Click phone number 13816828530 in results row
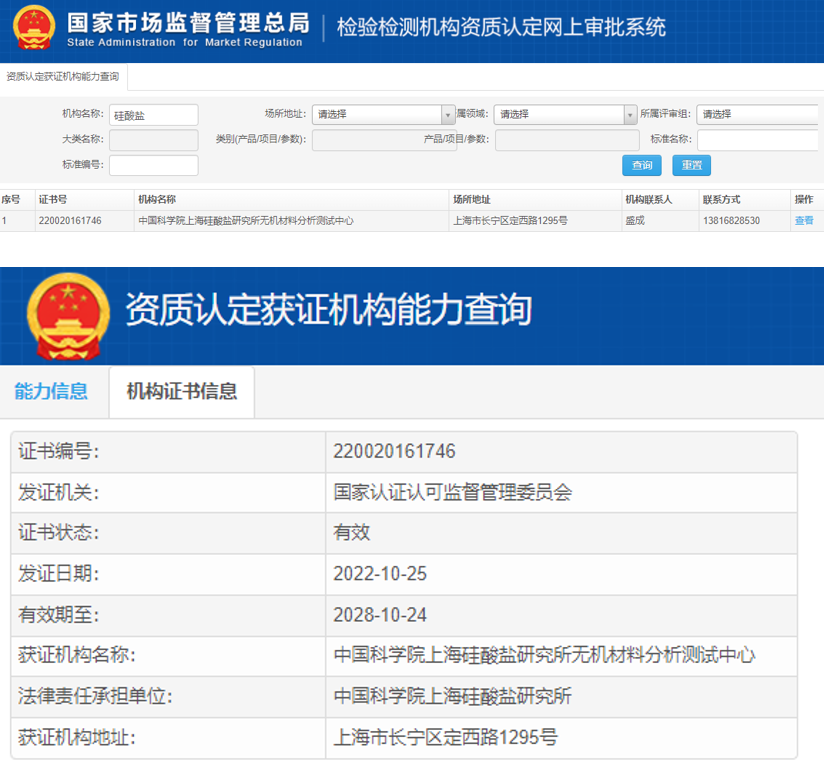This screenshot has width=824, height=765. [732, 221]
